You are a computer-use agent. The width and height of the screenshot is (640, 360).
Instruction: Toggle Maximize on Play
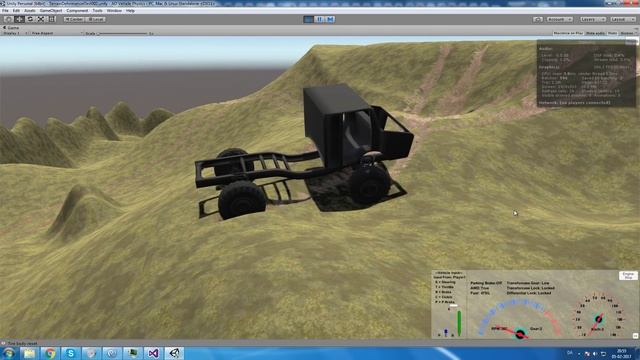pos(568,33)
